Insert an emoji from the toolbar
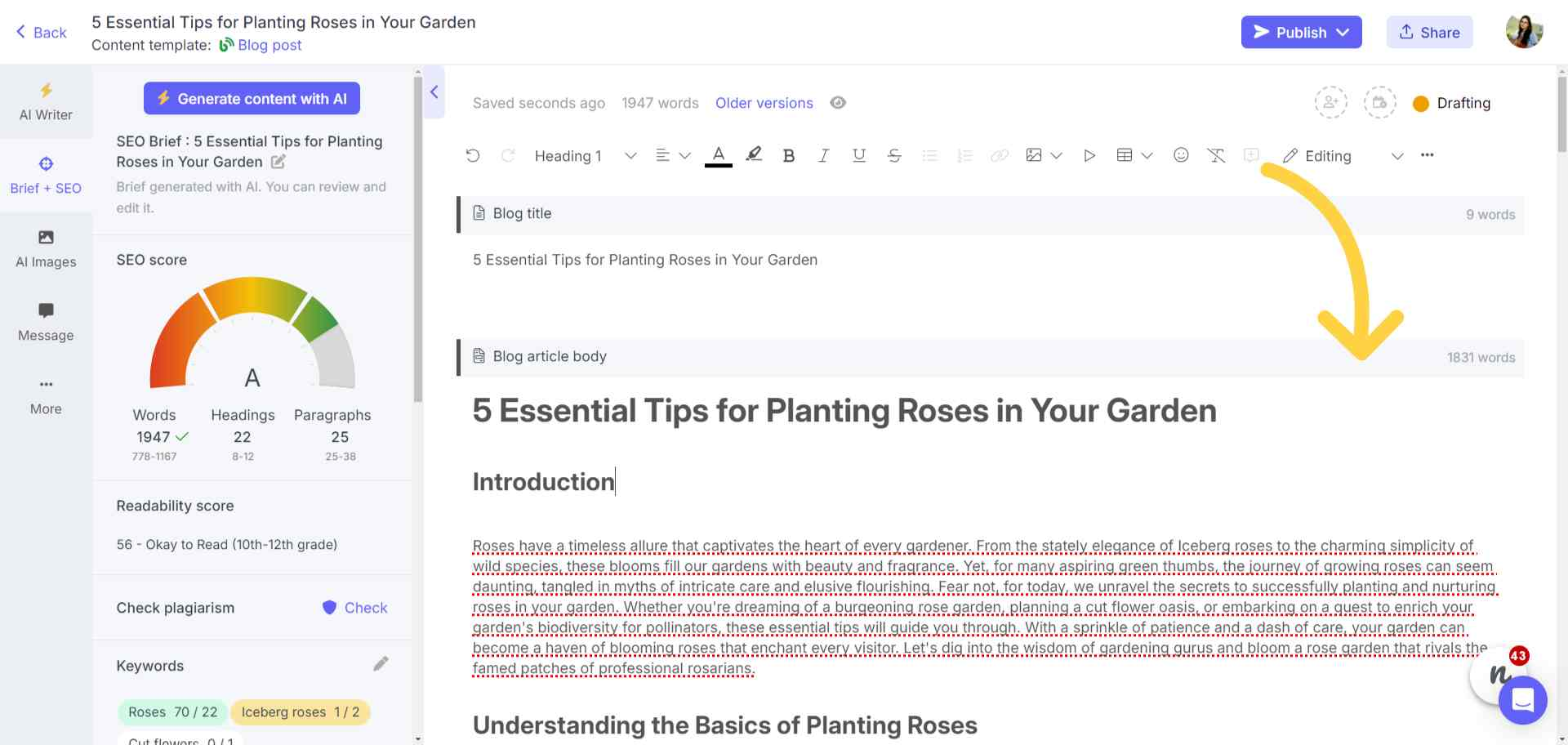This screenshot has height=745, width=1568. tap(1181, 155)
